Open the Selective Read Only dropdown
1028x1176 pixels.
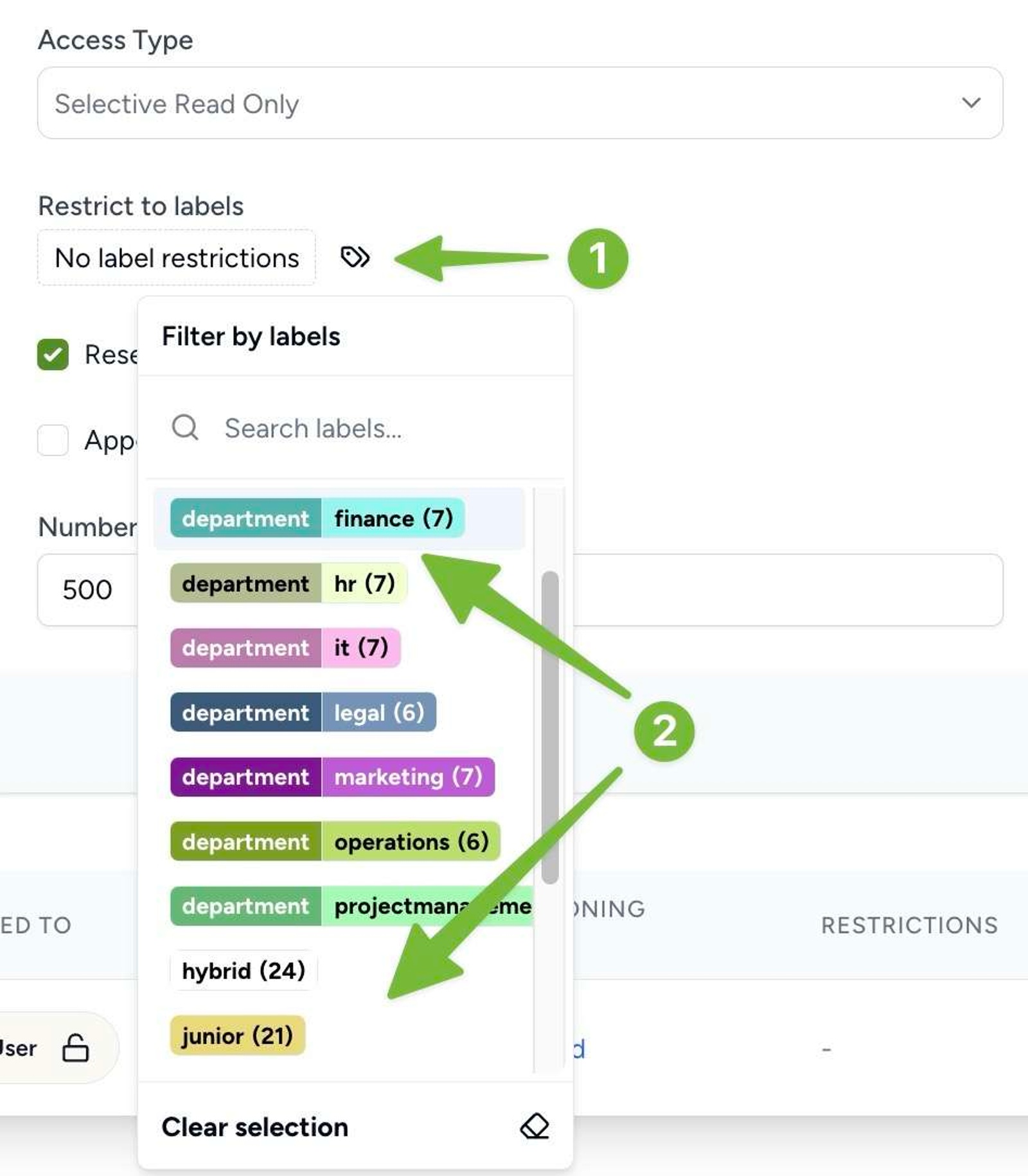pos(520,103)
